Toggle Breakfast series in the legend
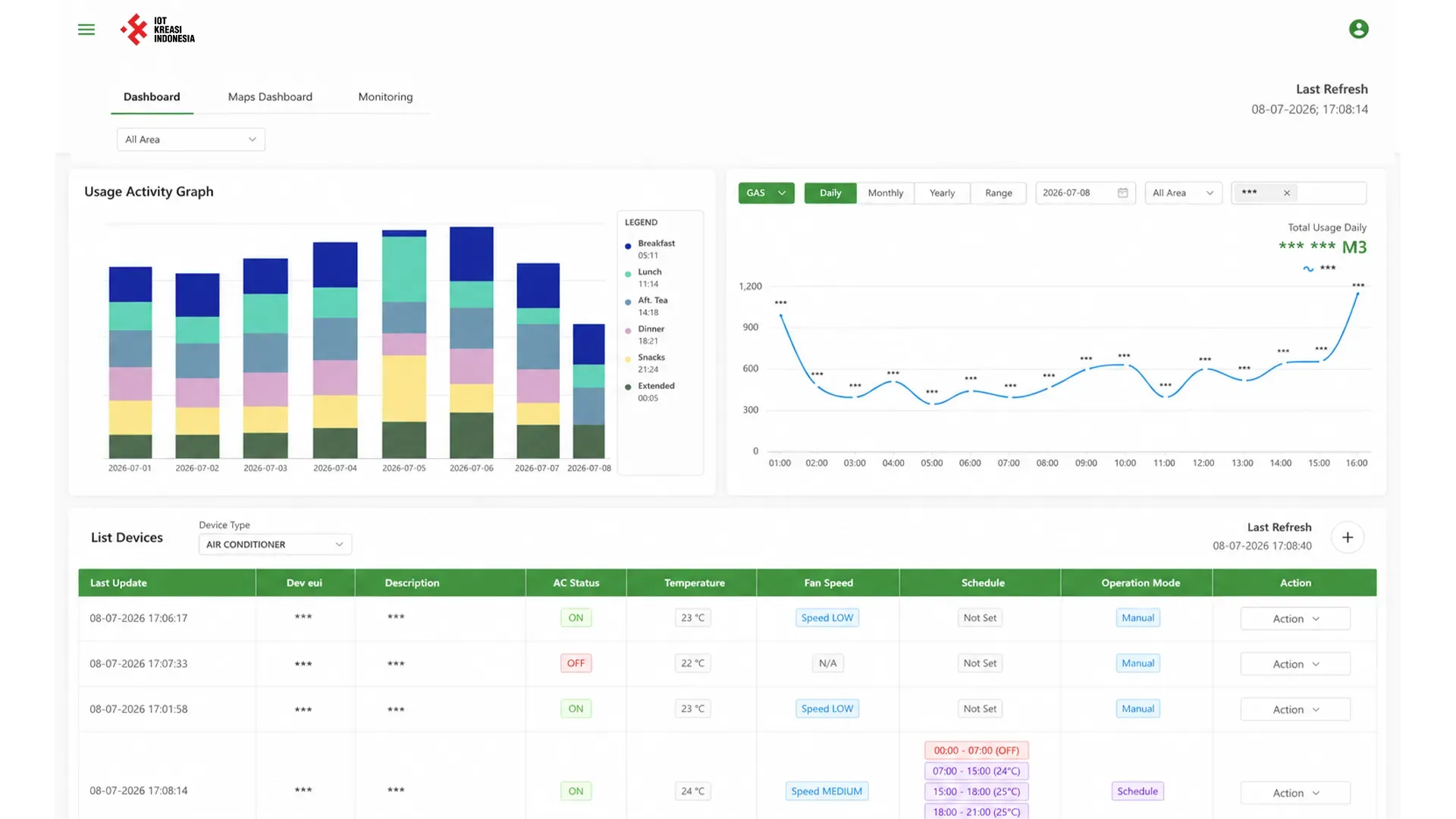The image size is (1456, 819). tap(650, 249)
